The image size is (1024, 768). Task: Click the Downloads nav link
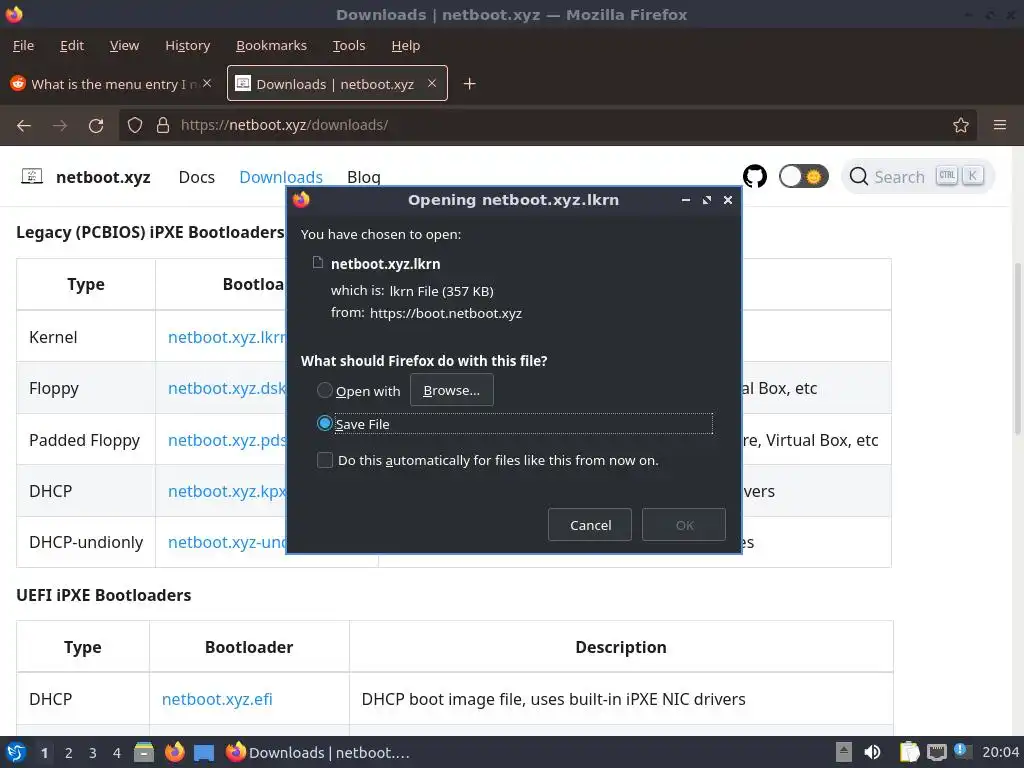point(281,177)
